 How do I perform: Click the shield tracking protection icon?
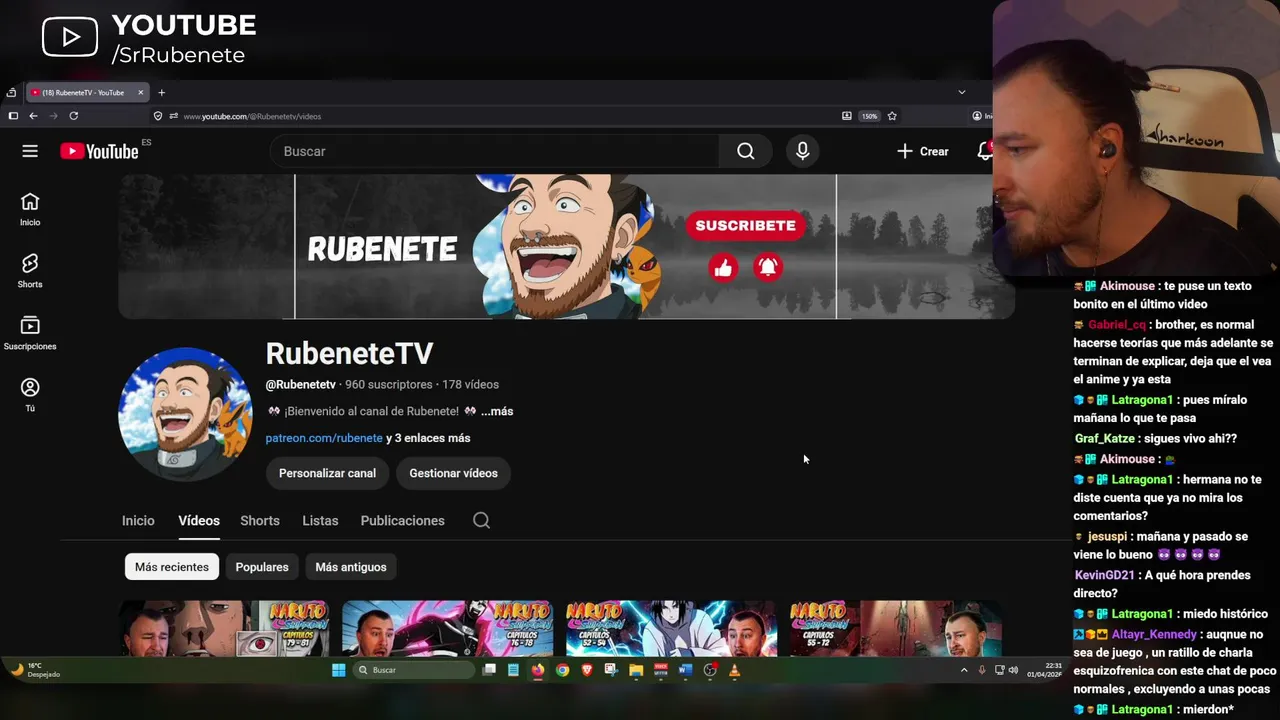point(158,116)
